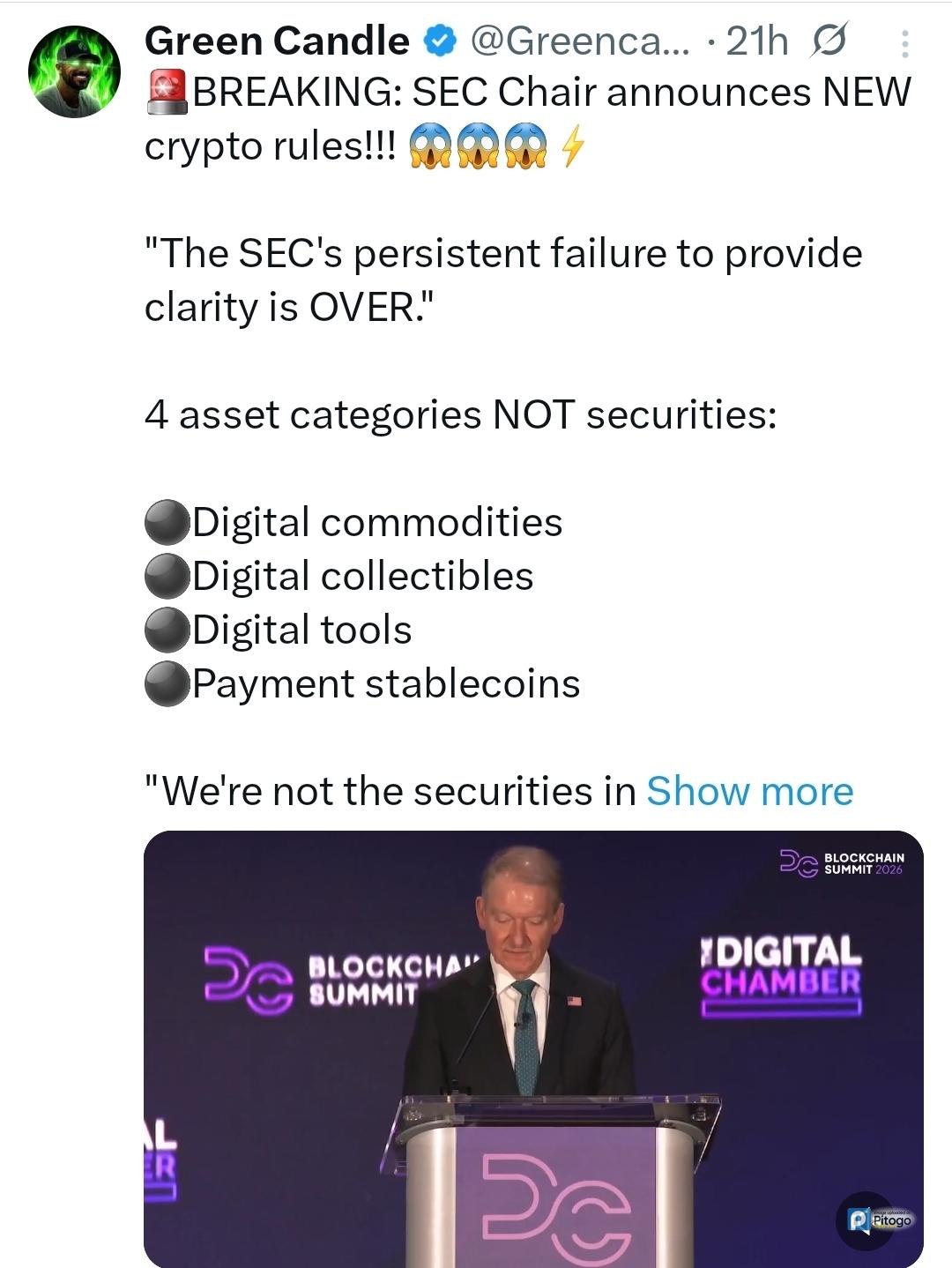Open the Green Candle display name
This screenshot has height=1268, width=952.
pyautogui.click(x=277, y=41)
